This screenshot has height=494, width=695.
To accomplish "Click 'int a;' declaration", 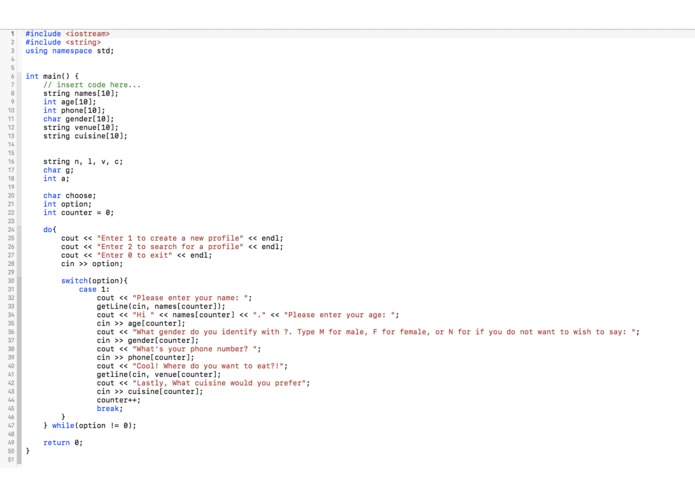I will click(56, 178).
